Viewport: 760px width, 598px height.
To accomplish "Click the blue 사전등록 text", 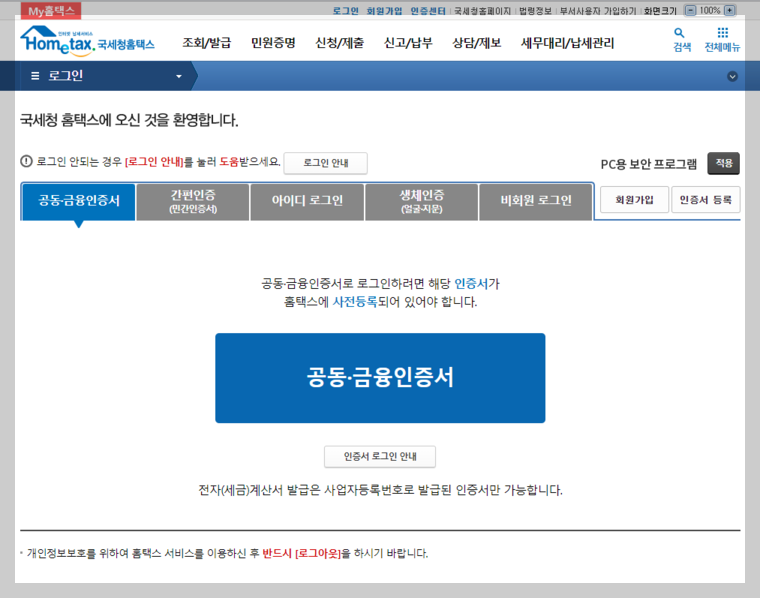I will pyautogui.click(x=355, y=302).
